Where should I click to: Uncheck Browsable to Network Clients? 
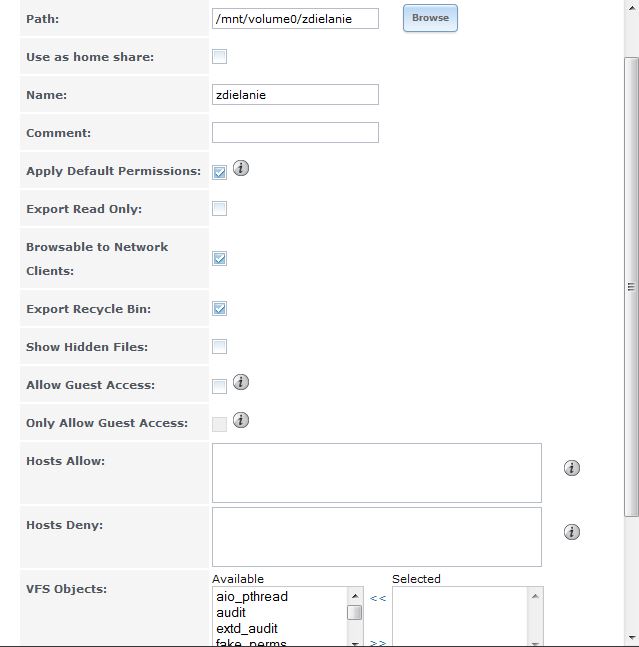tap(219, 259)
